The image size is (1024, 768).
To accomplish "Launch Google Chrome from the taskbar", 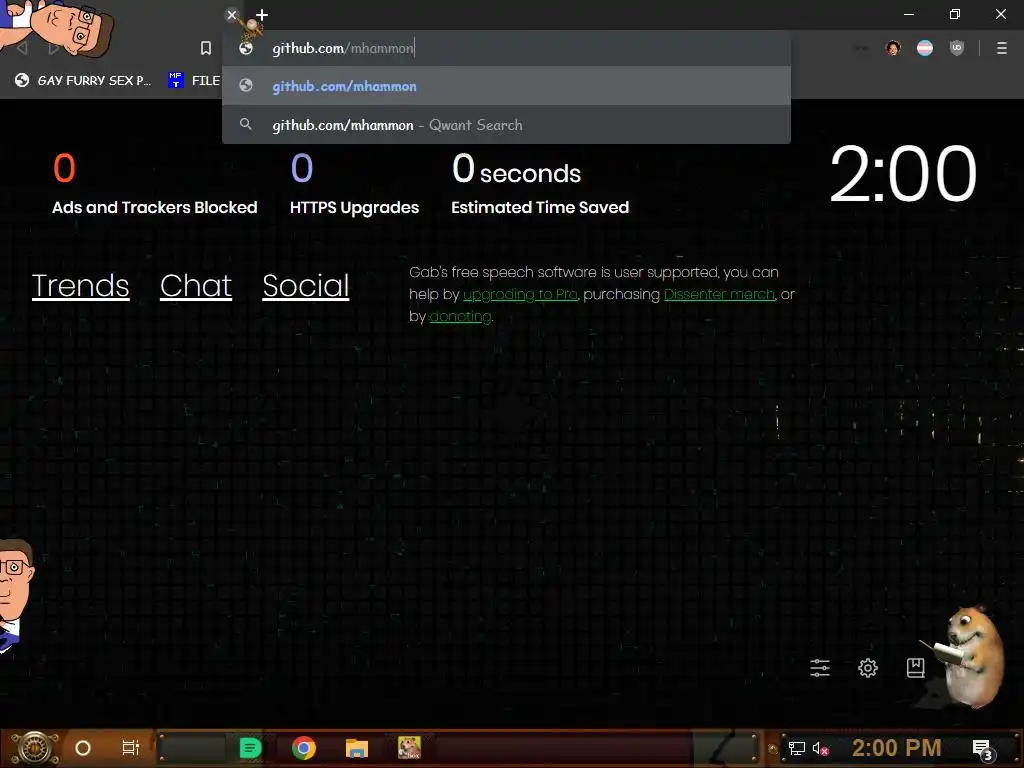I will 304,748.
